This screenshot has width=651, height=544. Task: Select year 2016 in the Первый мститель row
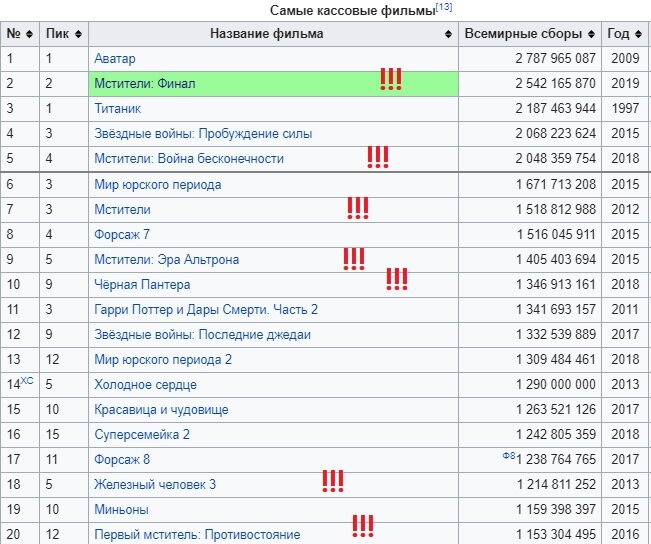[x=625, y=534]
